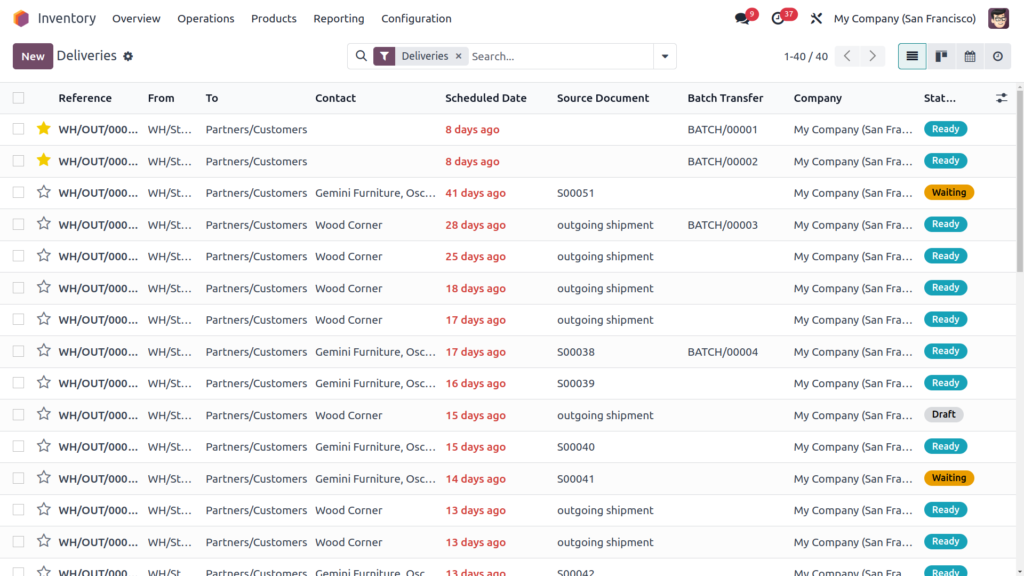Star the S00051 delivery row

[43, 193]
